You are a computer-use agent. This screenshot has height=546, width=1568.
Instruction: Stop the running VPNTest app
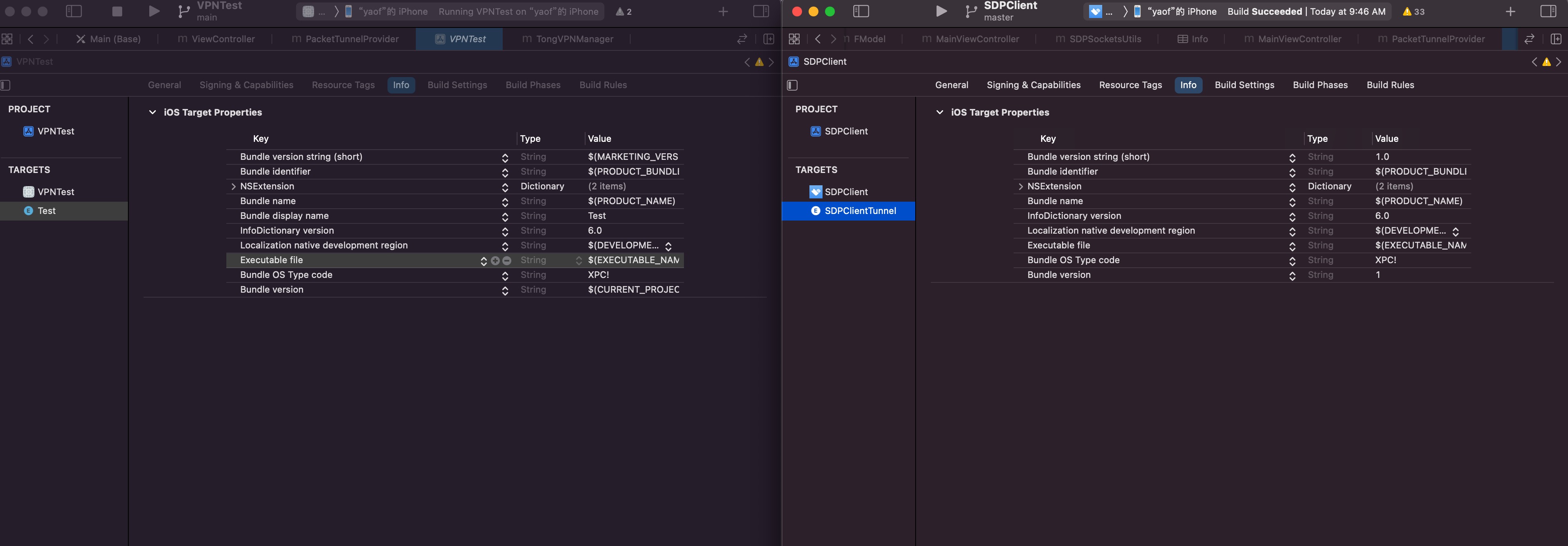[x=118, y=11]
